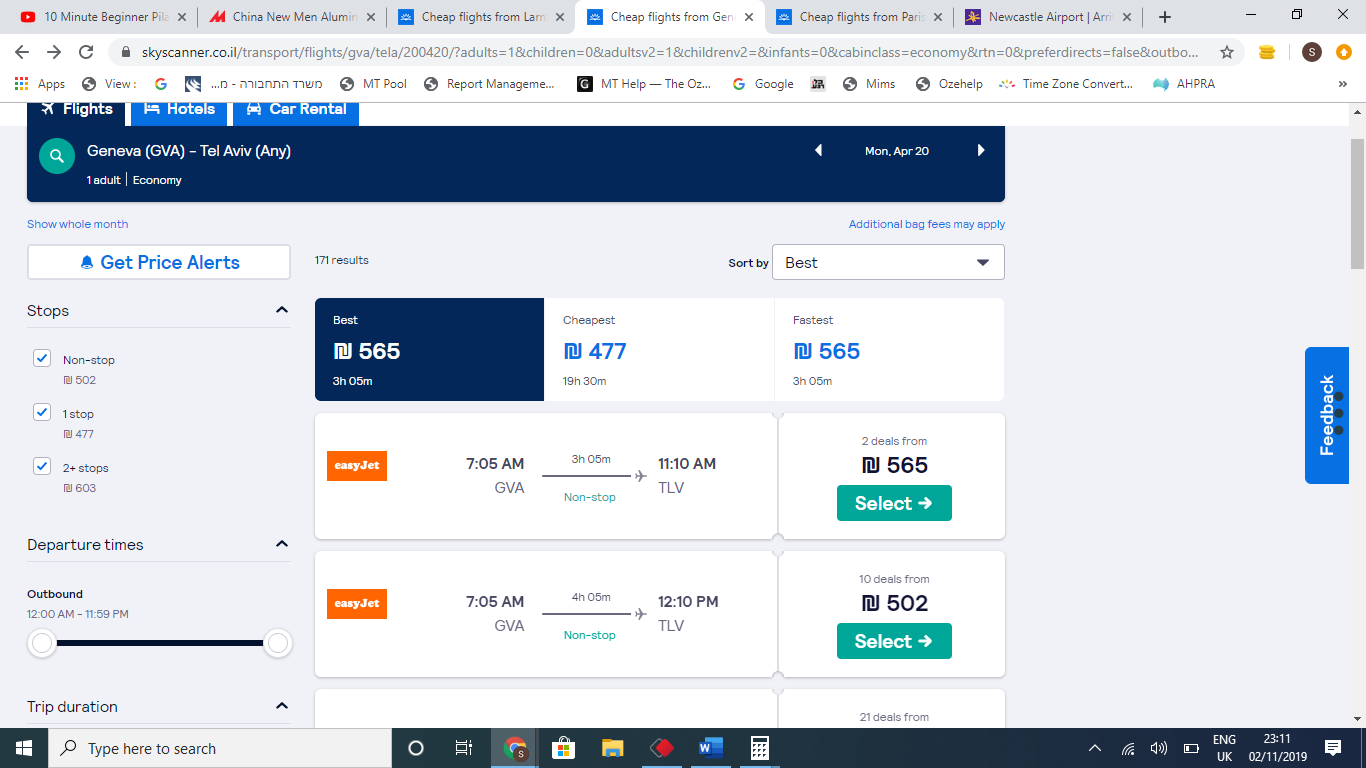Click the green search magnifier icon
Viewport: 1366px width, 768px height.
[x=57, y=156]
